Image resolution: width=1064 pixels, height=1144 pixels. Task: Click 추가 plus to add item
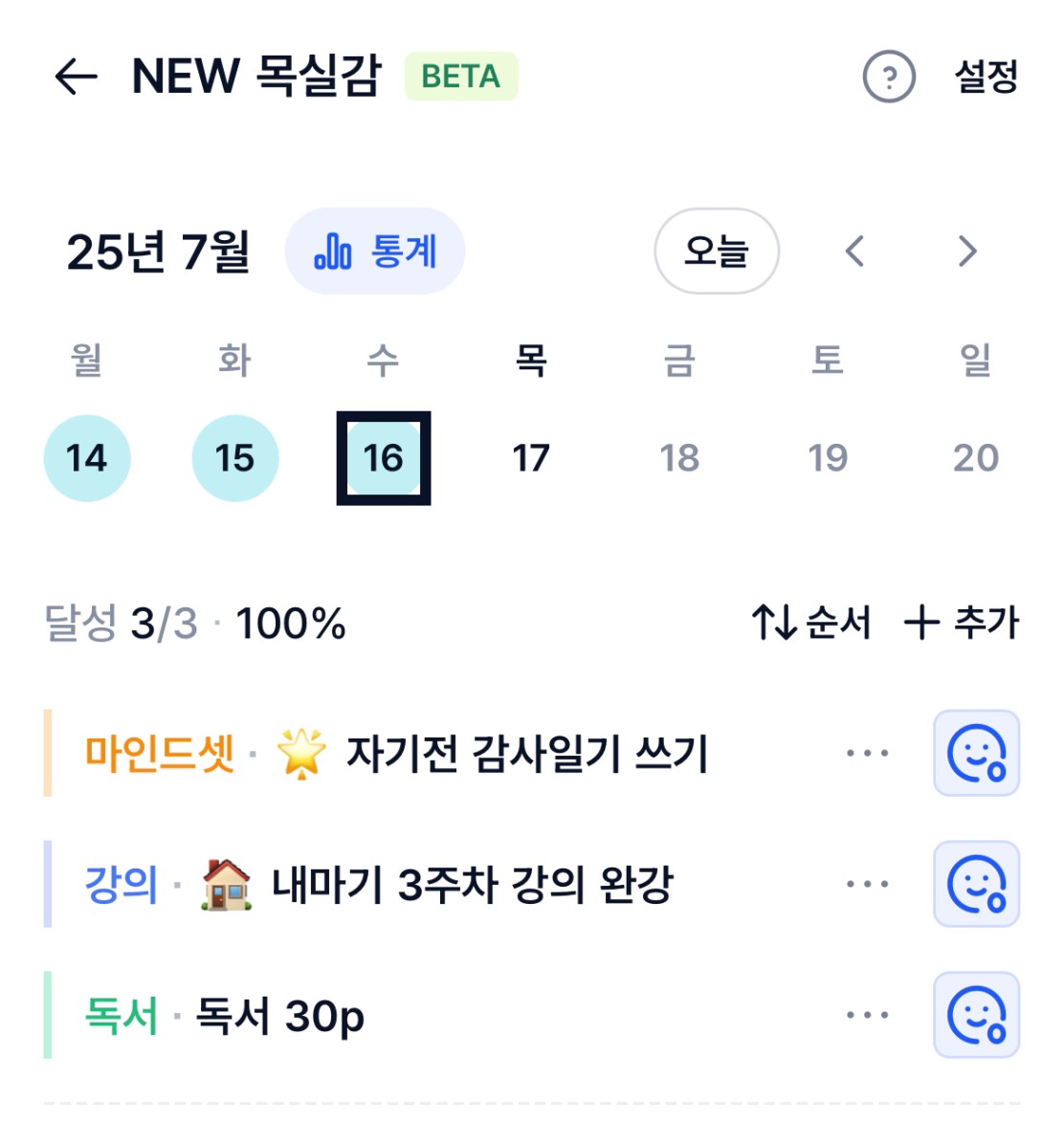point(961,623)
